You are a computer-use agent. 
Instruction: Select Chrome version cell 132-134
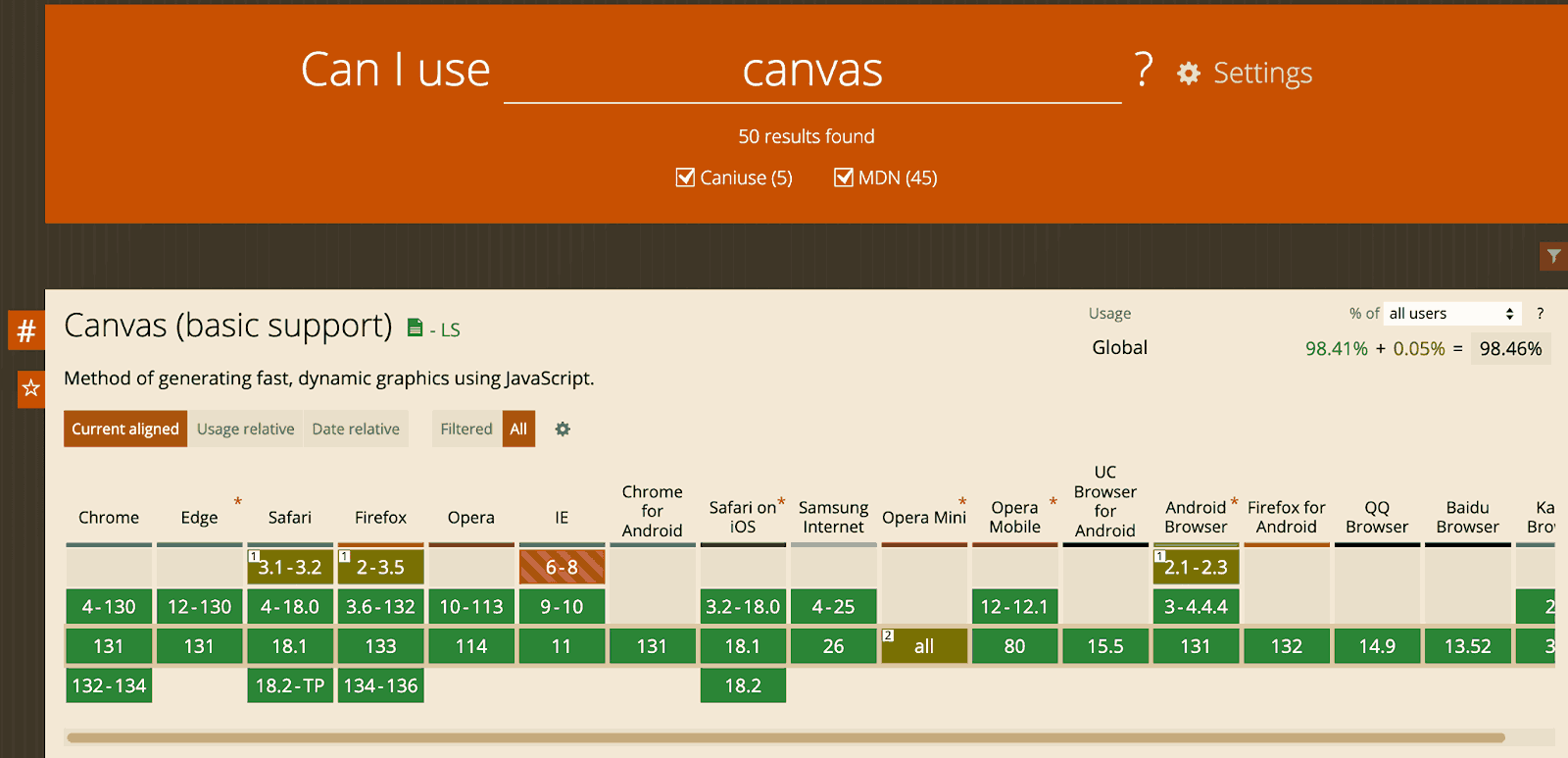(x=109, y=685)
